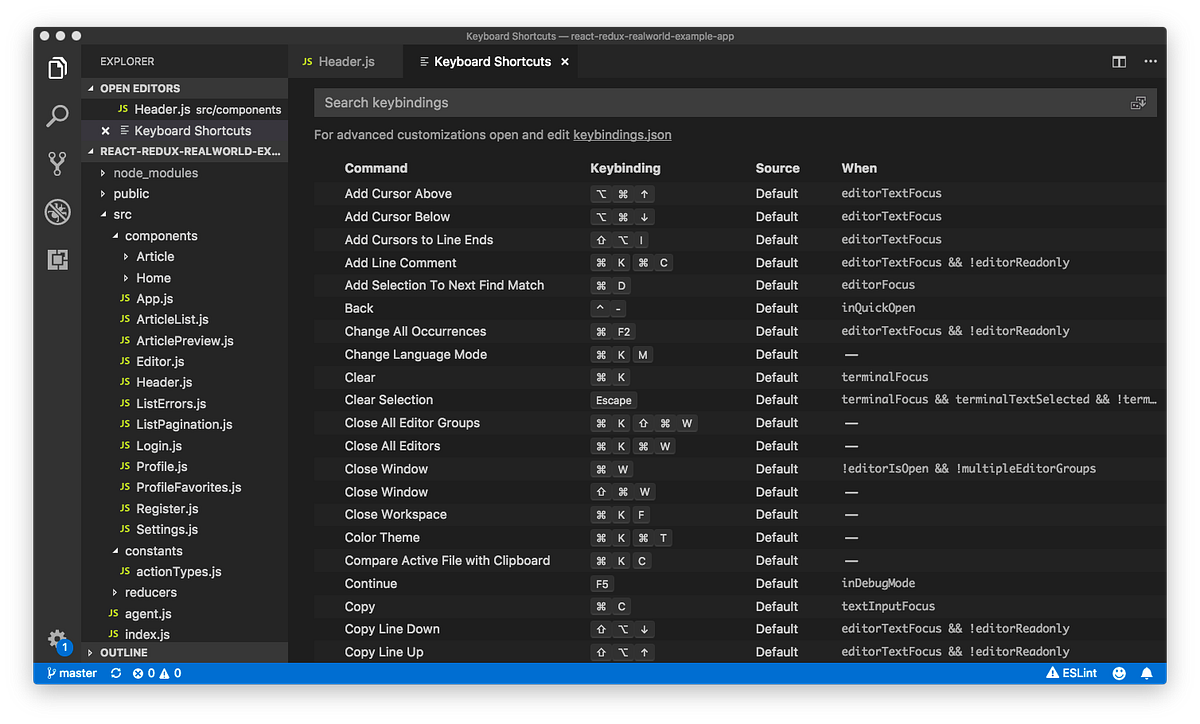
Task: Open notifications via the bell icon
Action: (x=1146, y=673)
